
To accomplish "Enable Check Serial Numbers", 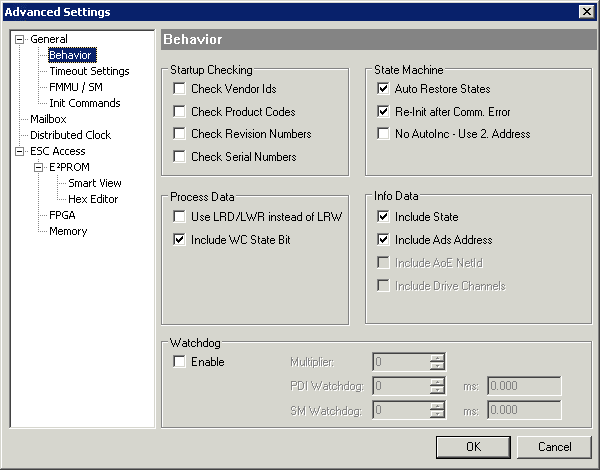I will 179,157.
